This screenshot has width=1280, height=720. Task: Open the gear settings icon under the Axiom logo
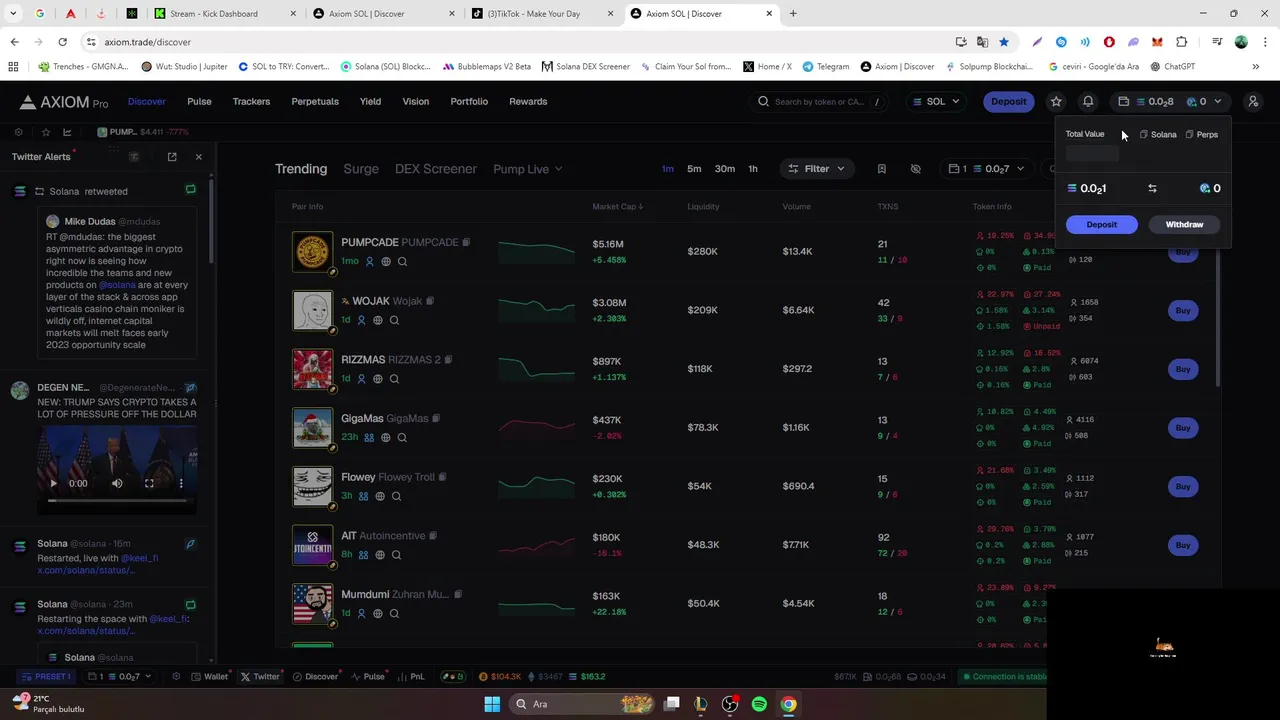click(x=18, y=132)
